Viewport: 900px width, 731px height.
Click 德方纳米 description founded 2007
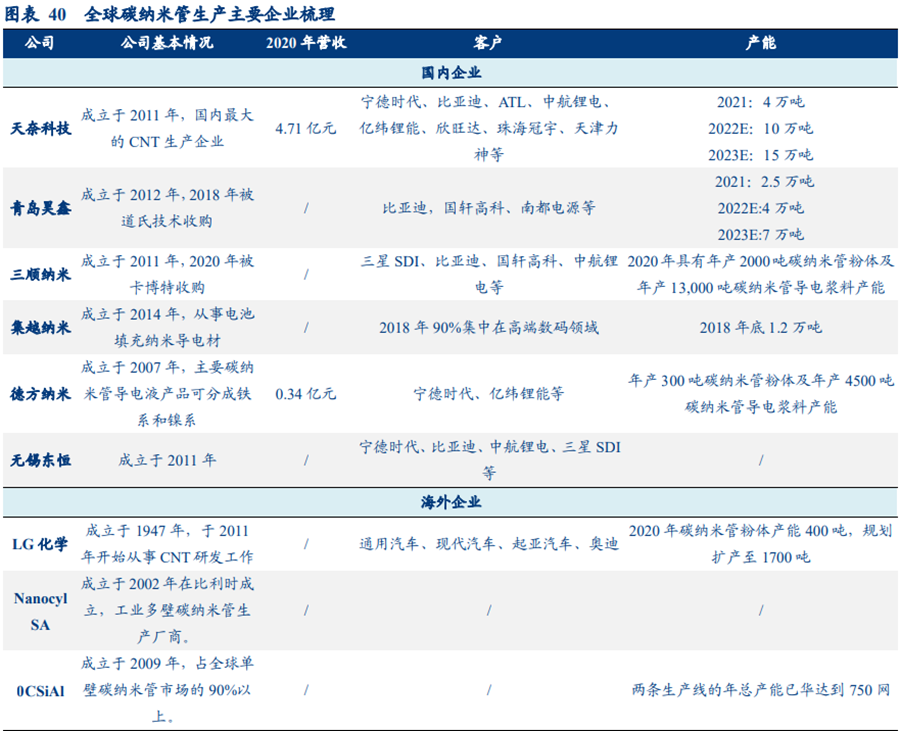pyautogui.click(x=167, y=394)
